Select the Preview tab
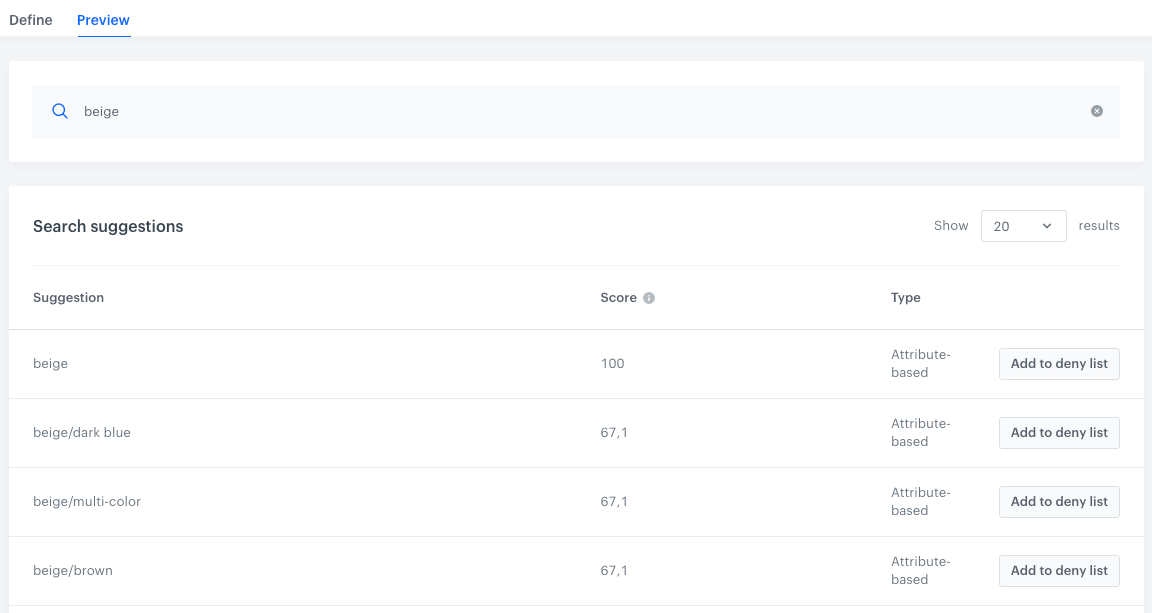Image resolution: width=1152 pixels, height=613 pixels. coord(103,20)
